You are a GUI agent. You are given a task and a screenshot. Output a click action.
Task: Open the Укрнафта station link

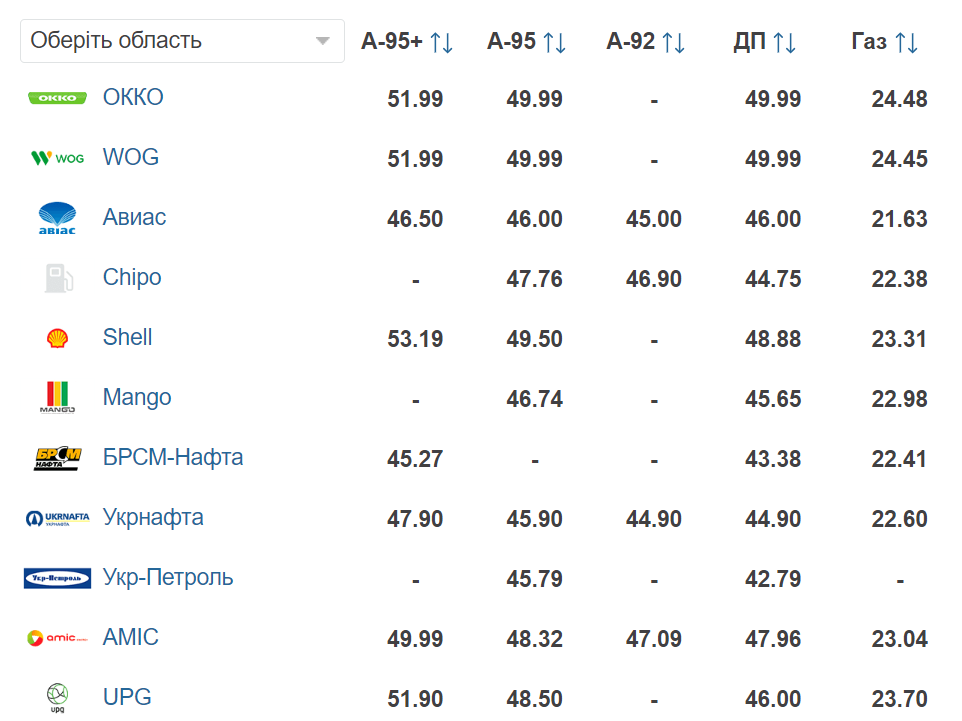coord(153,517)
